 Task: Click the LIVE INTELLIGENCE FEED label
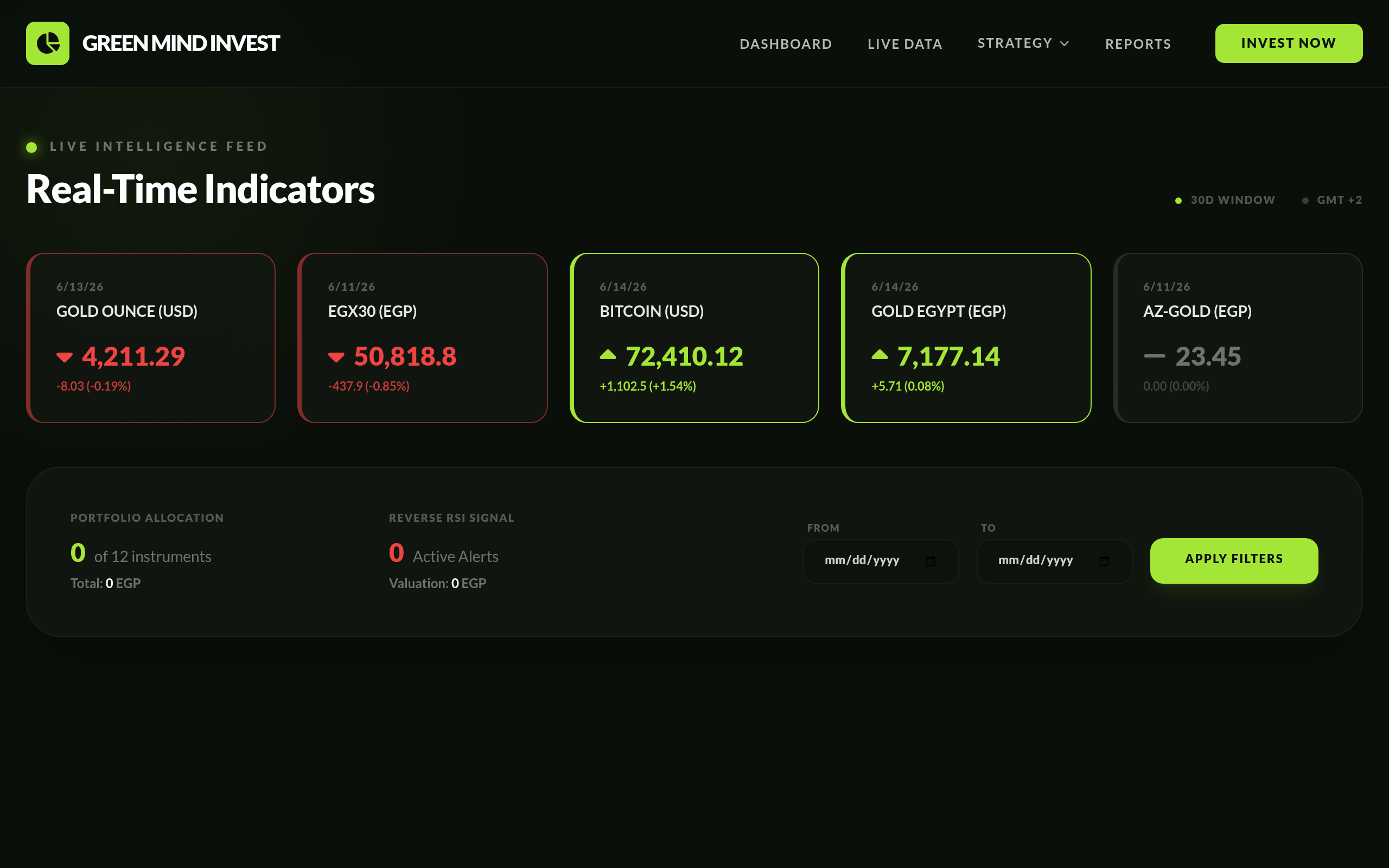pos(159,146)
